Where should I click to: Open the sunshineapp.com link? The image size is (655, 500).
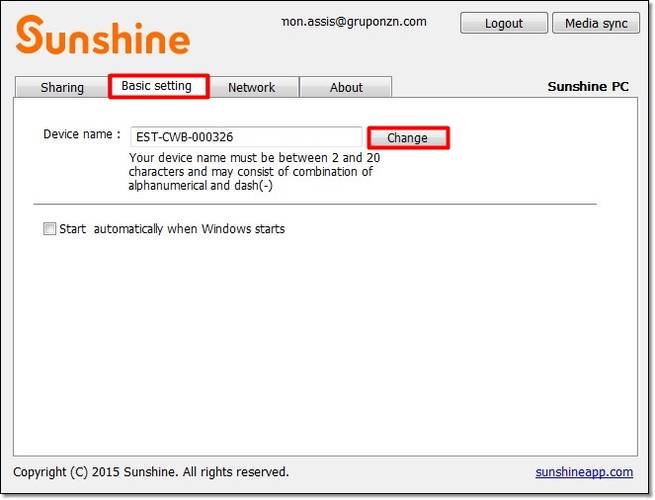(x=584, y=472)
